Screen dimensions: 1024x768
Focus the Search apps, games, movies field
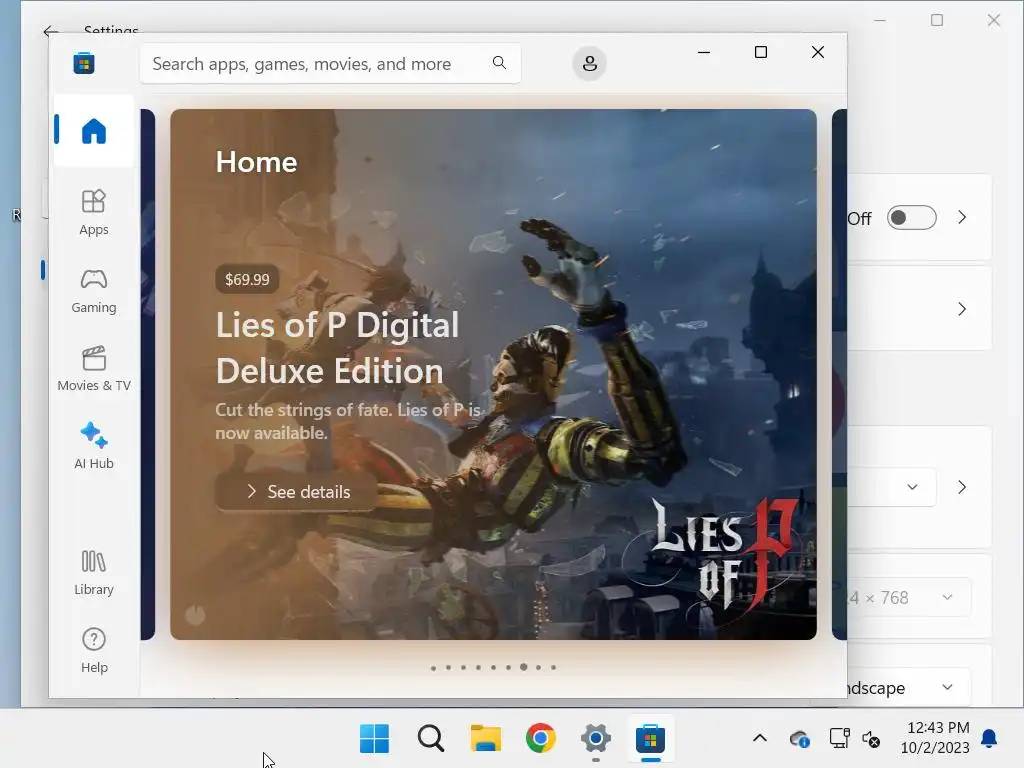[x=330, y=63]
